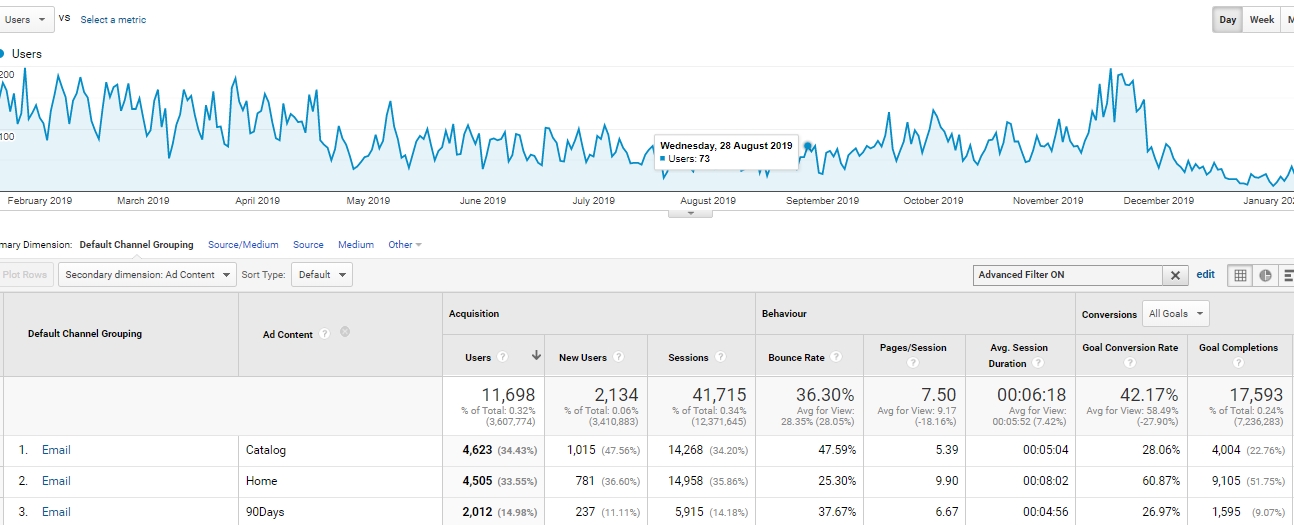Choose Medium as primary dimension

pos(356,244)
